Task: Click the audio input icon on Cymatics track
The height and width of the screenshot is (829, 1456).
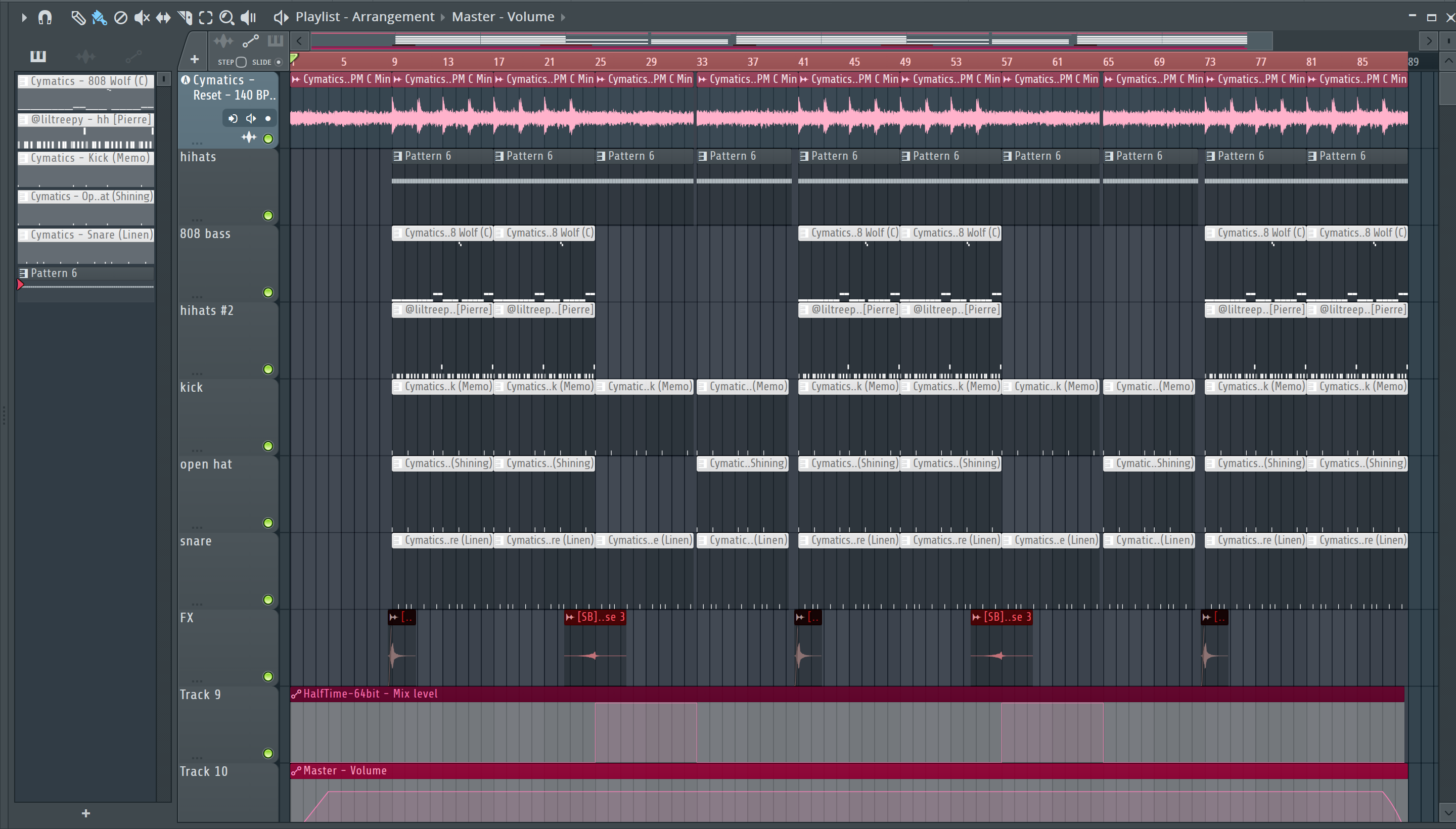Action: [233, 118]
